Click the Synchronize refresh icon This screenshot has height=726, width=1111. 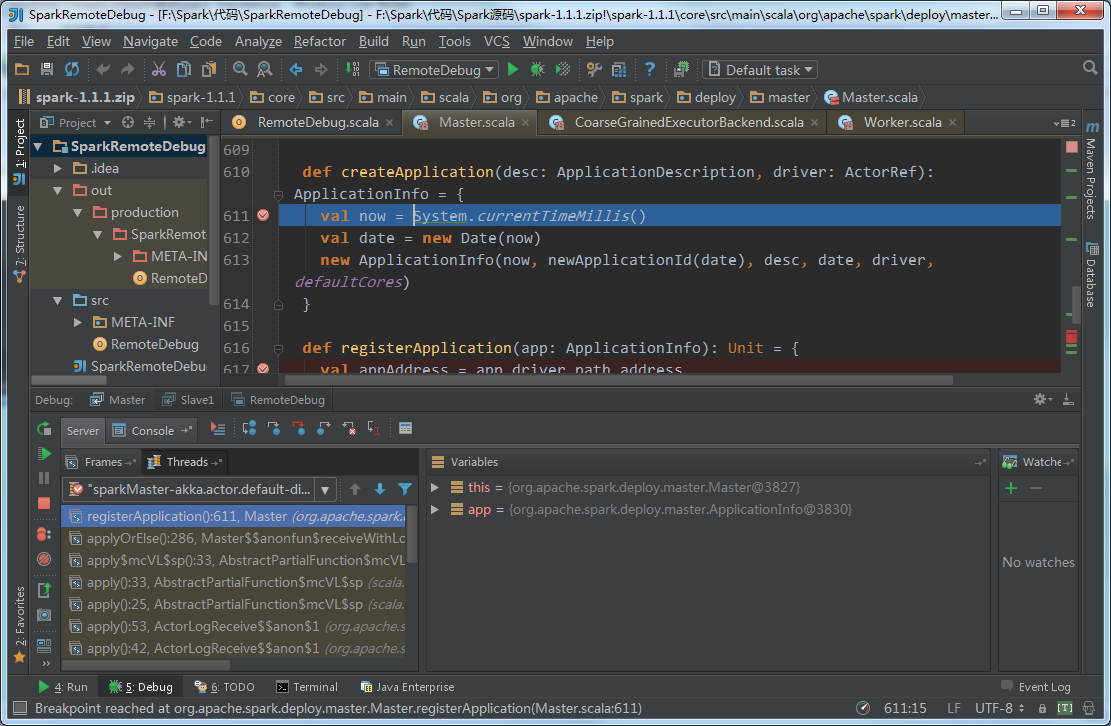pyautogui.click(x=72, y=69)
